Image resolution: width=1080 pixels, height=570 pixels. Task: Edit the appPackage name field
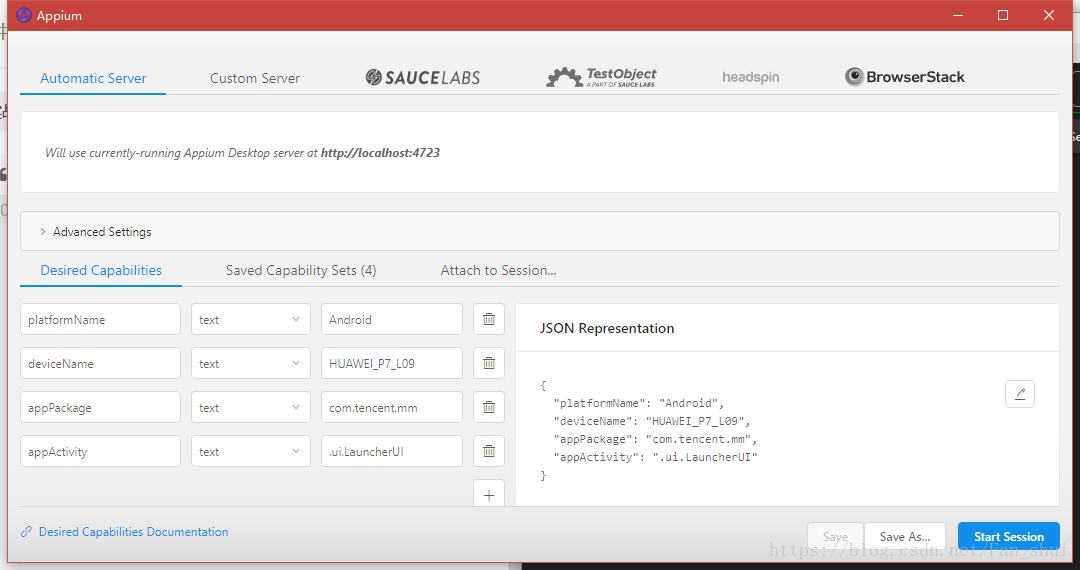coord(101,408)
